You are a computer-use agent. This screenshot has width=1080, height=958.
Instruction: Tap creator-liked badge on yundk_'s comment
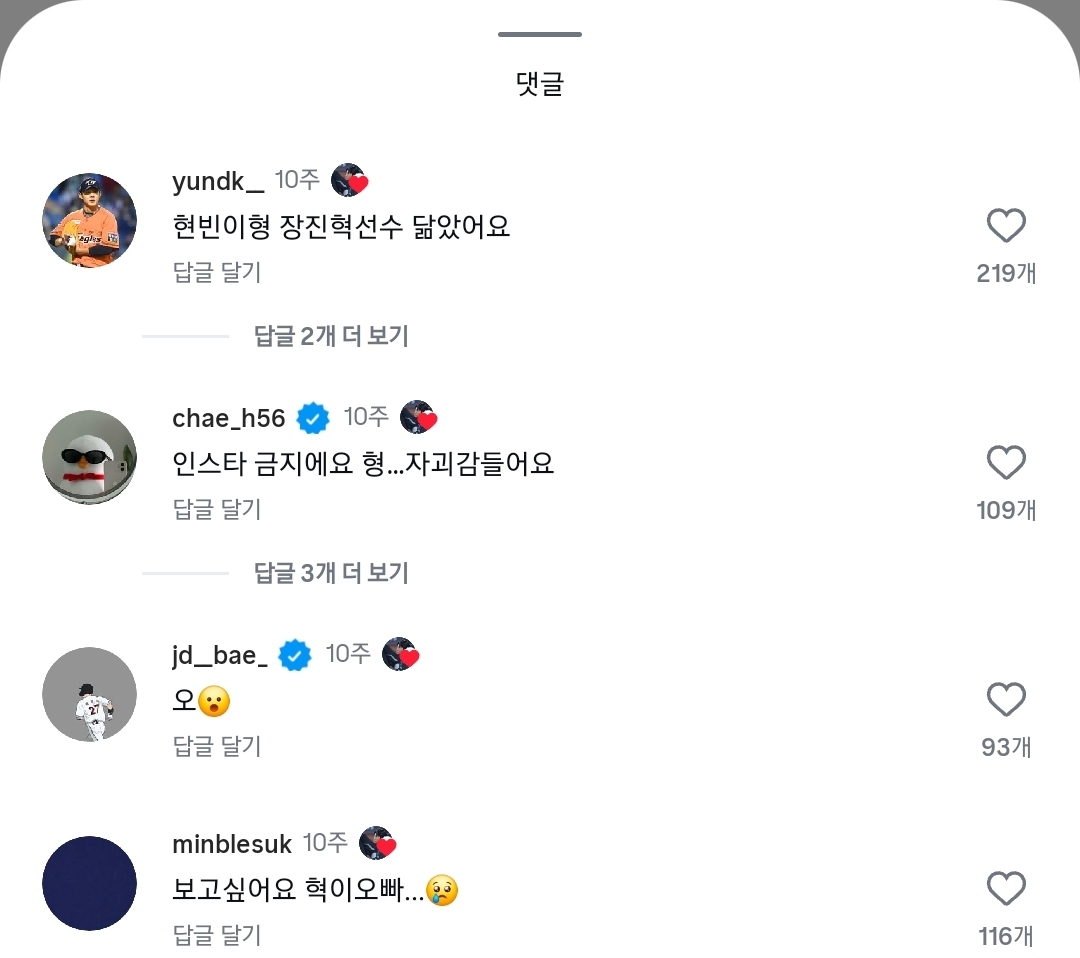(350, 180)
